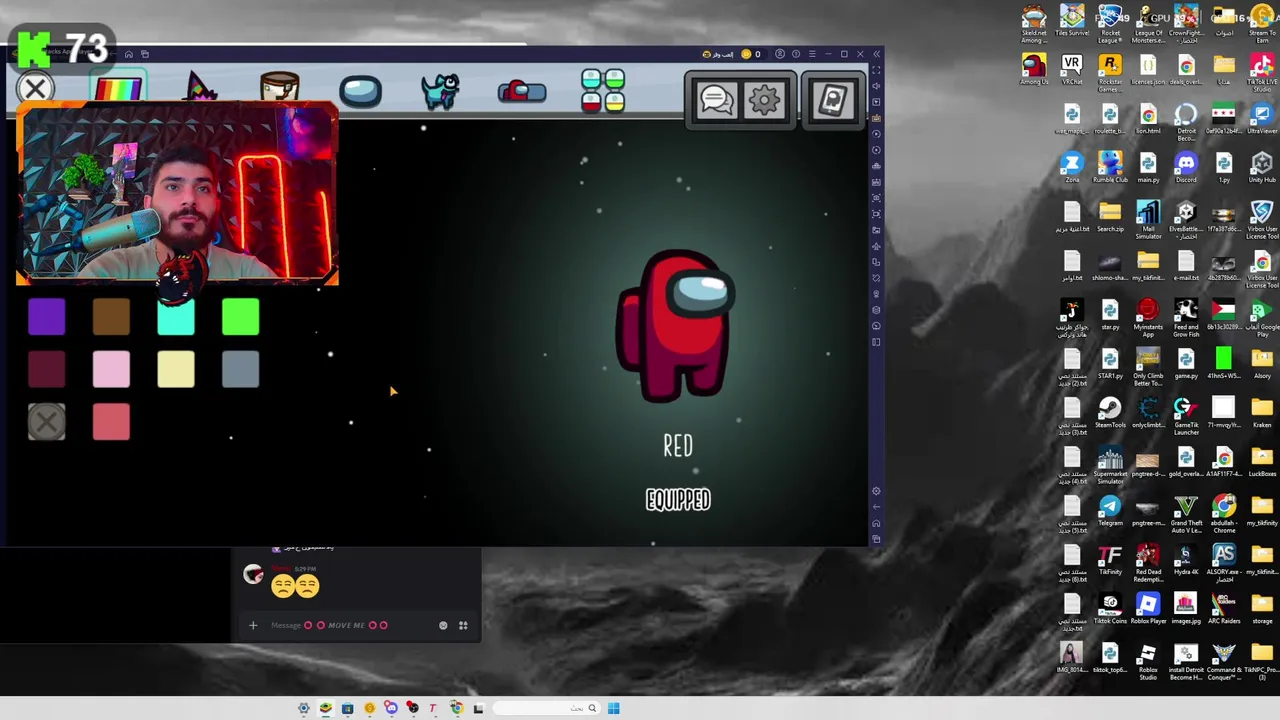
Task: Click the red crewmate preview
Action: [677, 325]
